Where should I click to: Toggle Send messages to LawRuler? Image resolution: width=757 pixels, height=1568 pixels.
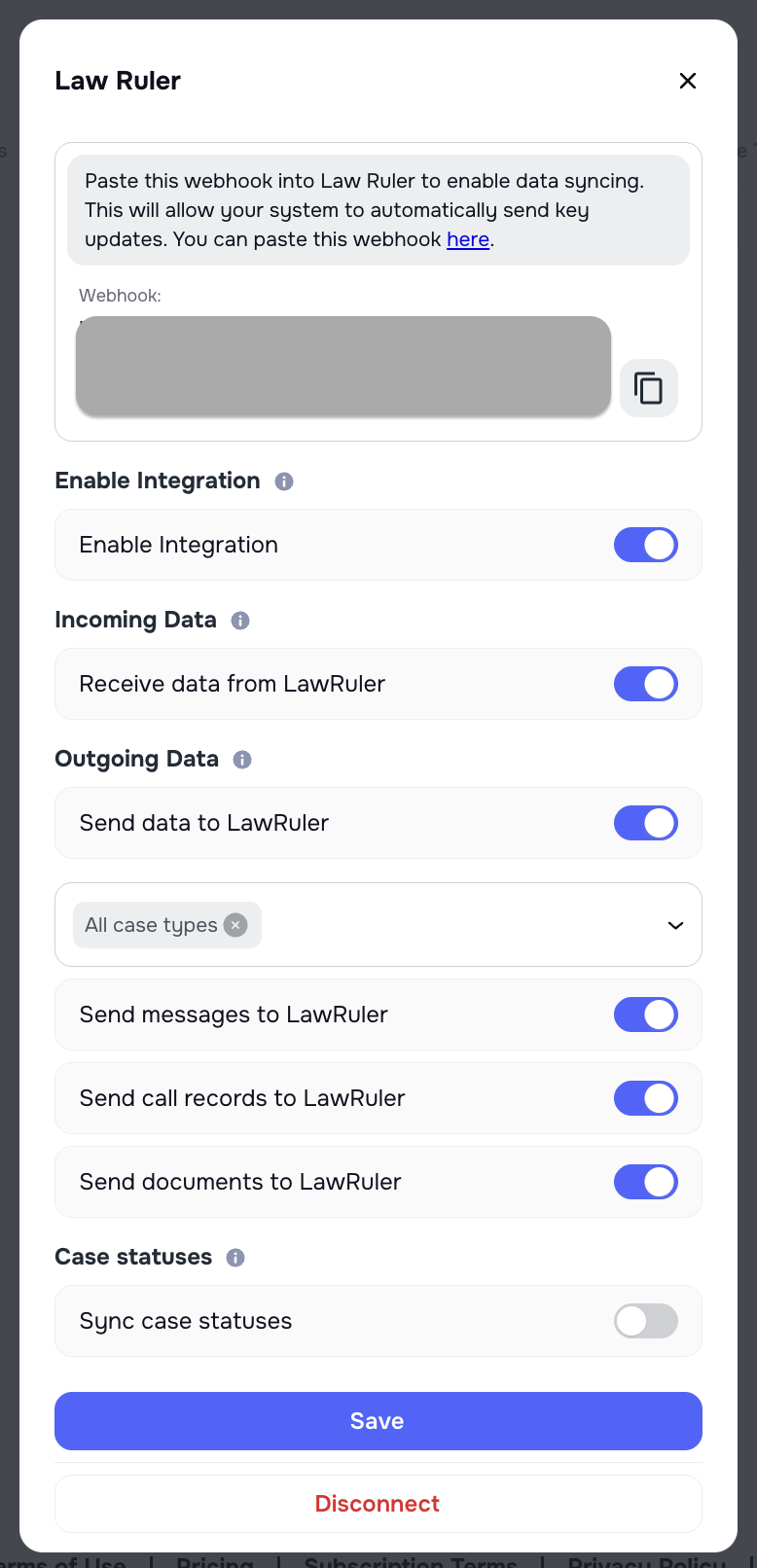coord(645,1015)
